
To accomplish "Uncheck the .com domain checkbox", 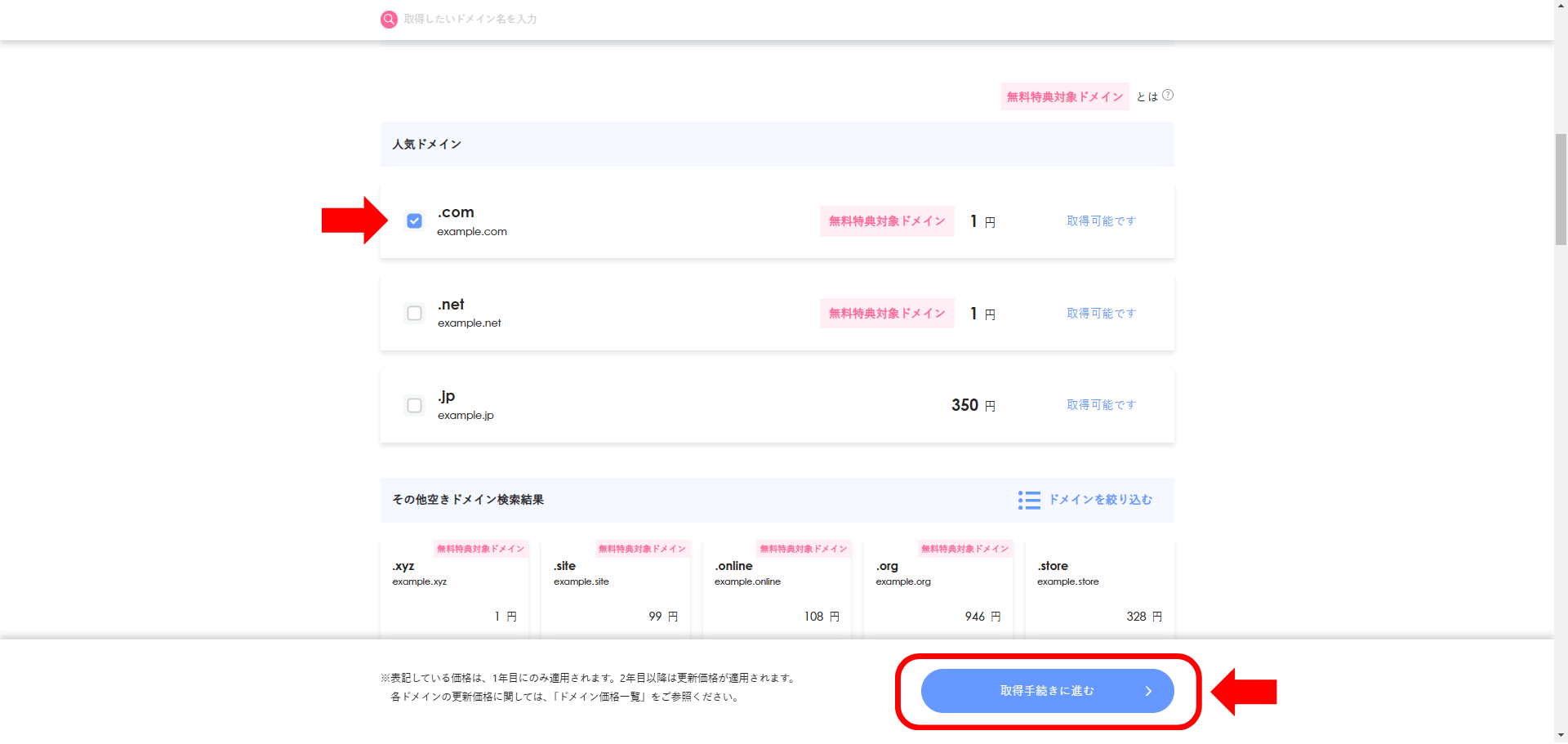I will pos(415,221).
